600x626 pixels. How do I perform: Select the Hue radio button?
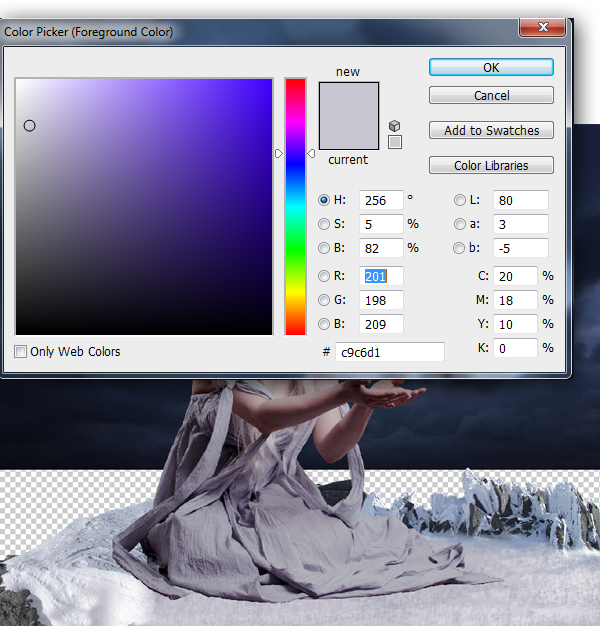pos(324,200)
